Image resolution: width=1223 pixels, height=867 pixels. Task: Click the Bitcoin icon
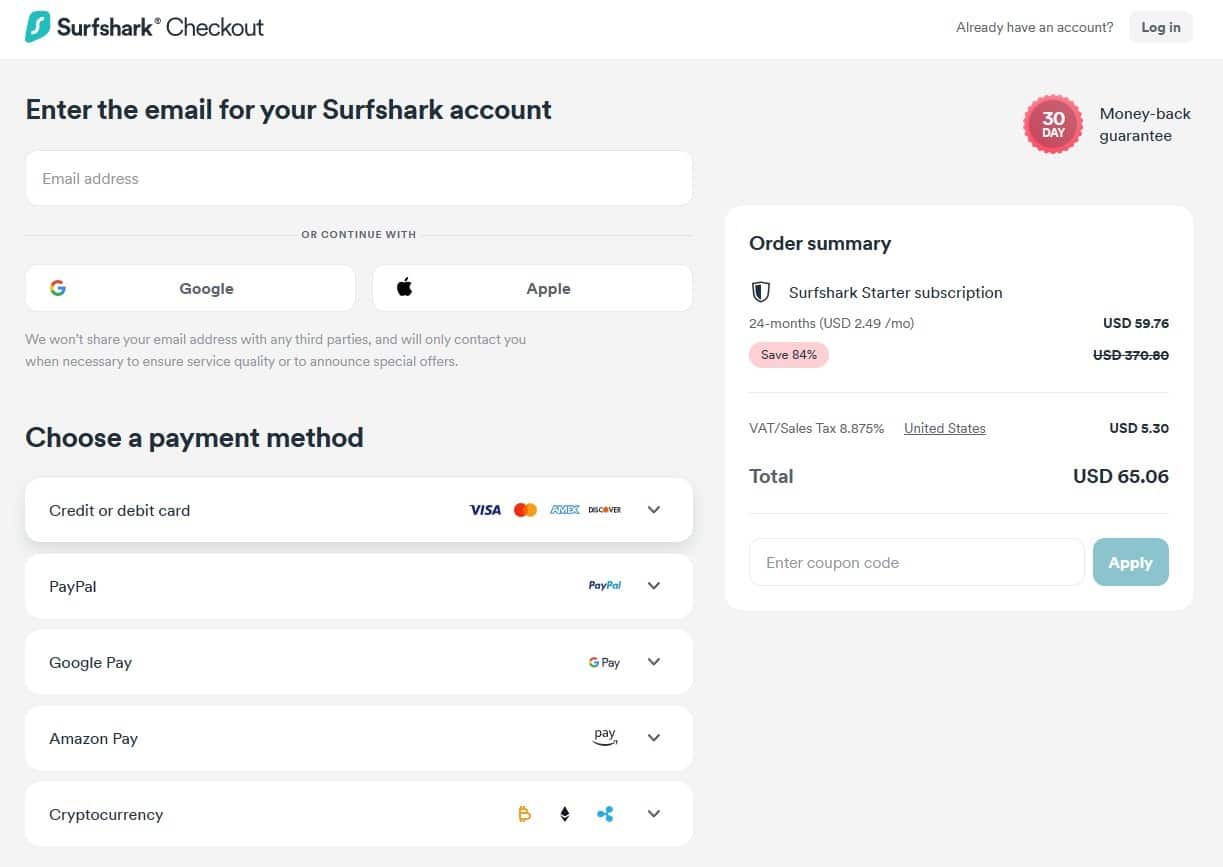pyautogui.click(x=525, y=815)
